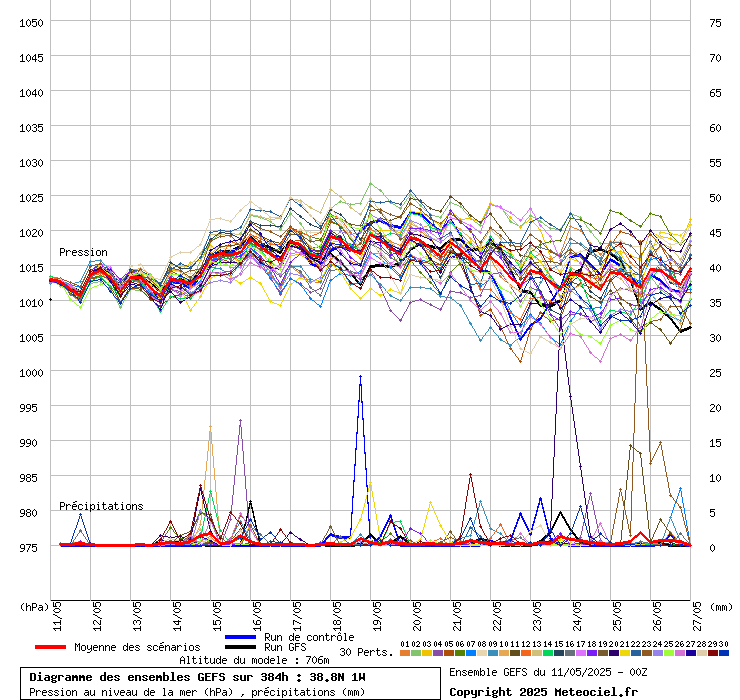Click the 24/05 date label on x-axis
Viewport: 740px width, 700px height.
tap(577, 616)
